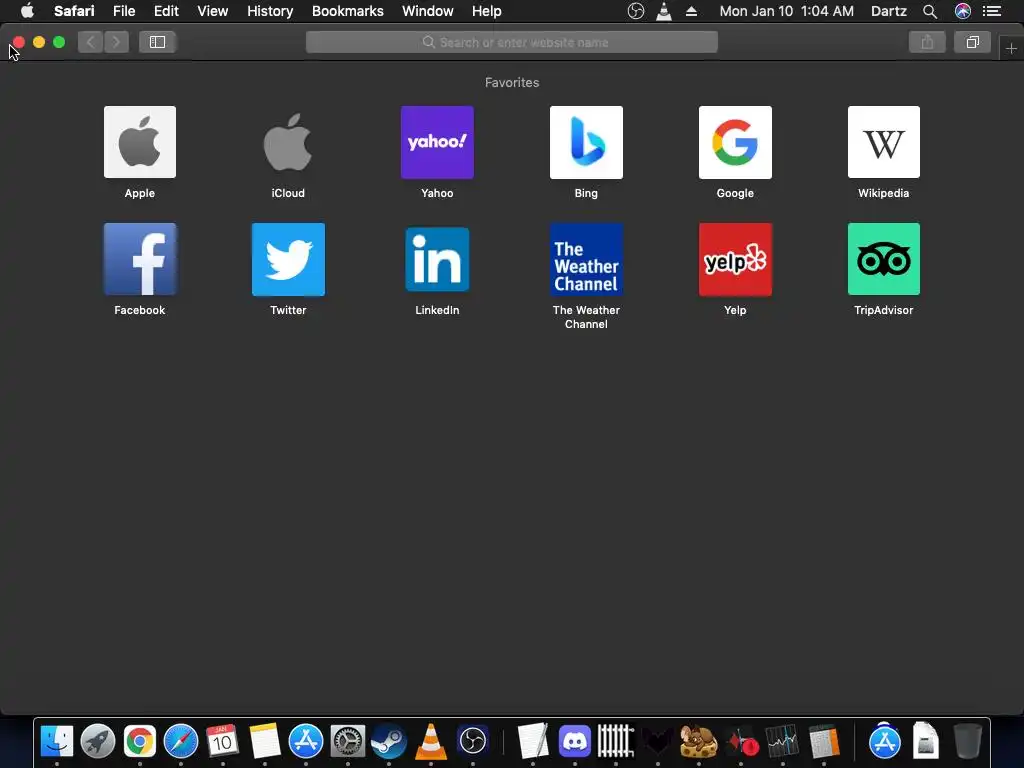Activate Siri from the menu bar
Screen dimensions: 1024x768
pos(963,11)
